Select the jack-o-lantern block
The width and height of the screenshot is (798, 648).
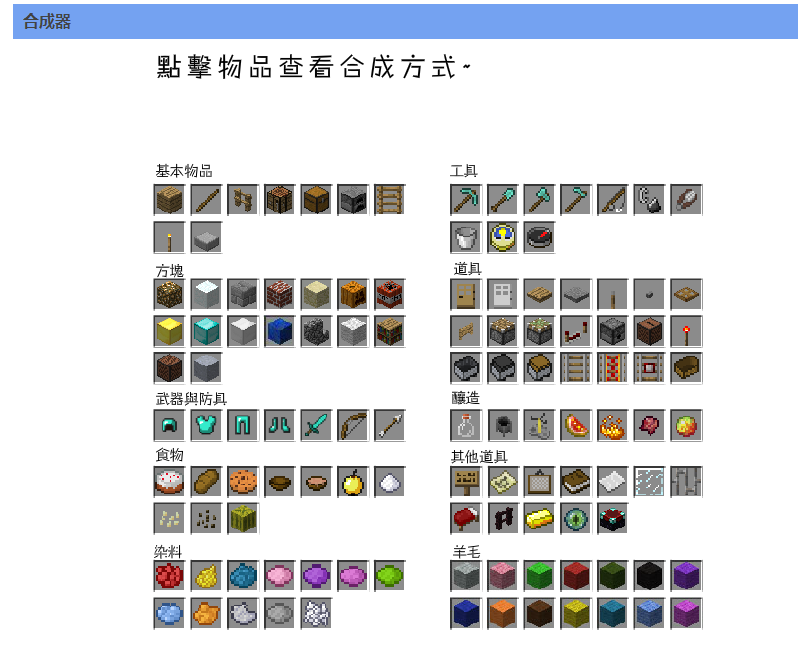pyautogui.click(x=353, y=294)
